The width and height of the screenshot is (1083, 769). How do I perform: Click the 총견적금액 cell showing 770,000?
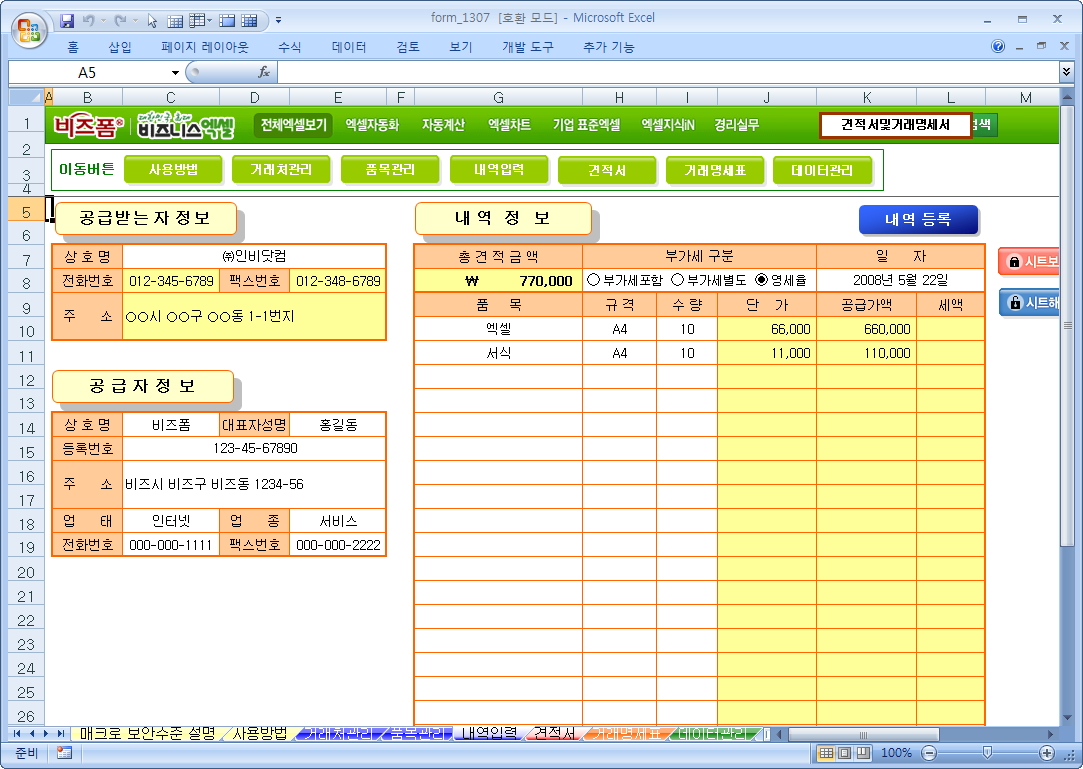498,281
